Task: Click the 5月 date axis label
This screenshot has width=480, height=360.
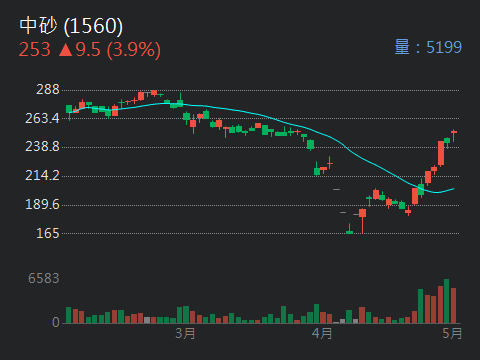Action: pyautogui.click(x=452, y=333)
